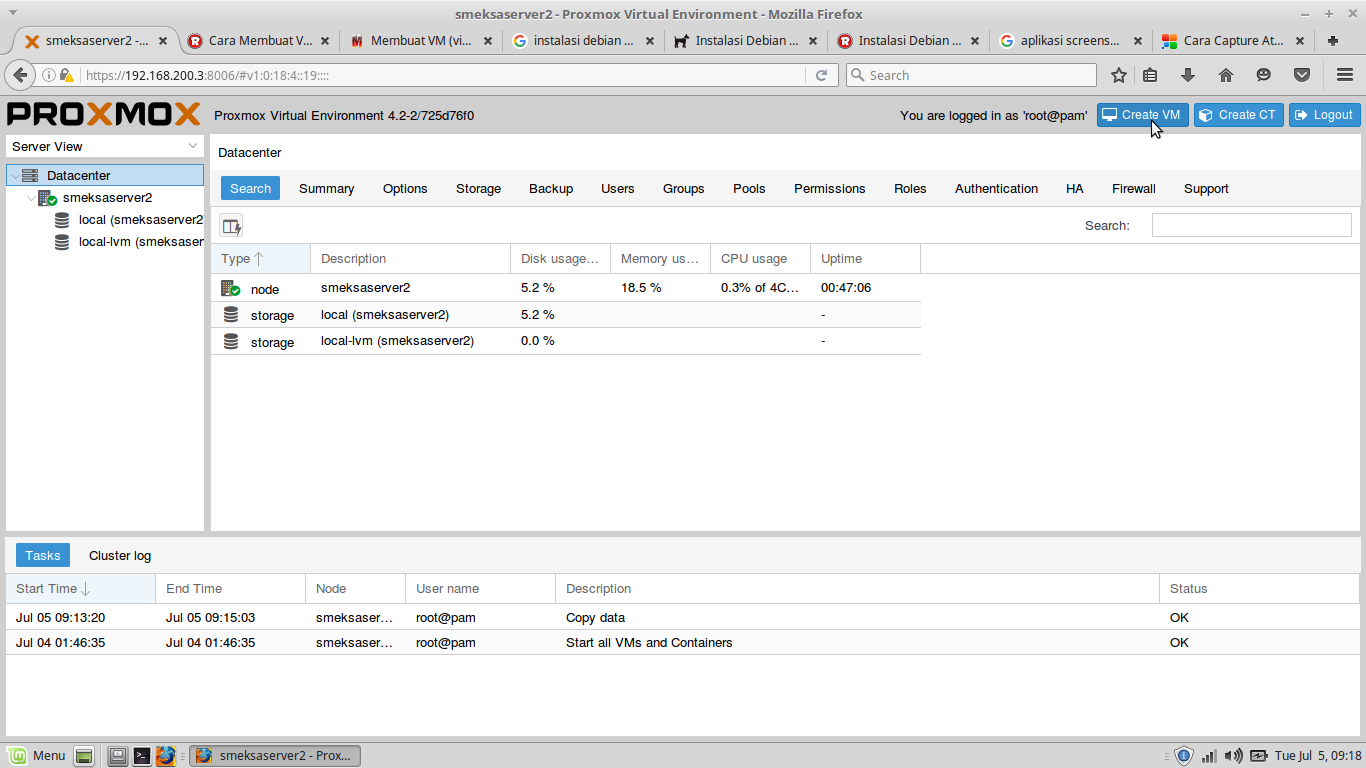Screen dimensions: 1366x768
Task: Open the Backup tab
Action: 551,188
